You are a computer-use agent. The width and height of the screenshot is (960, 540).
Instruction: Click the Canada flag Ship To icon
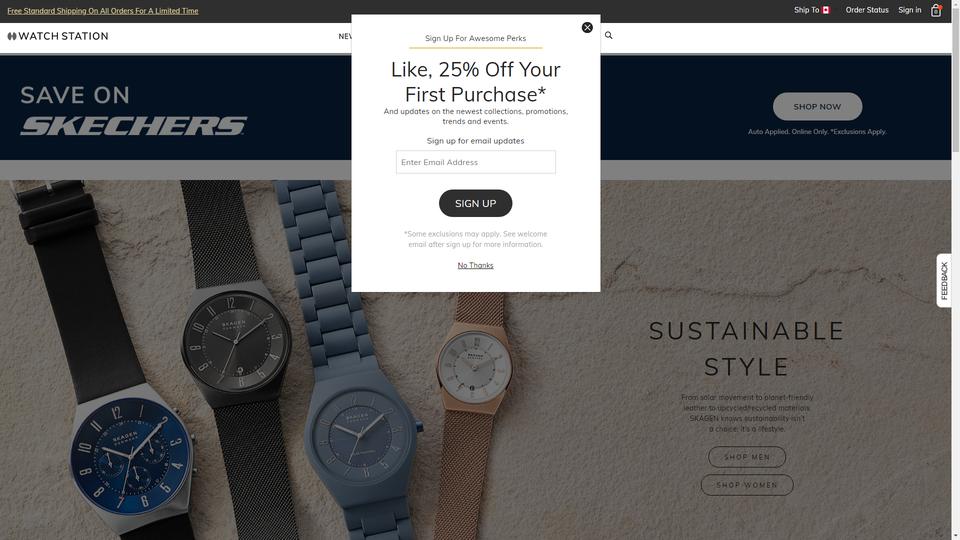point(825,10)
